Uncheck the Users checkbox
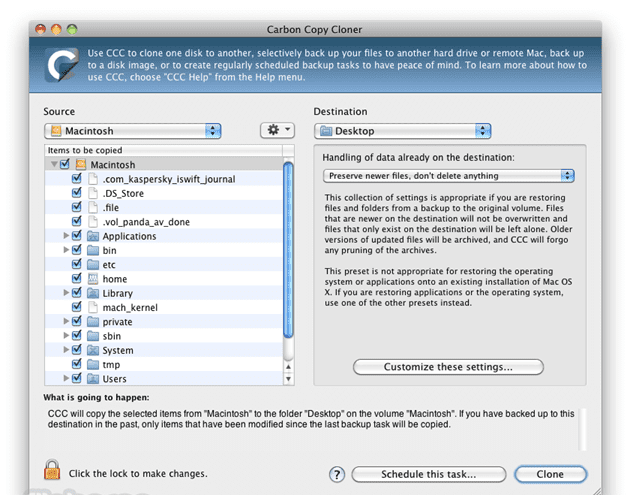This screenshot has width=642, height=495. pos(77,378)
